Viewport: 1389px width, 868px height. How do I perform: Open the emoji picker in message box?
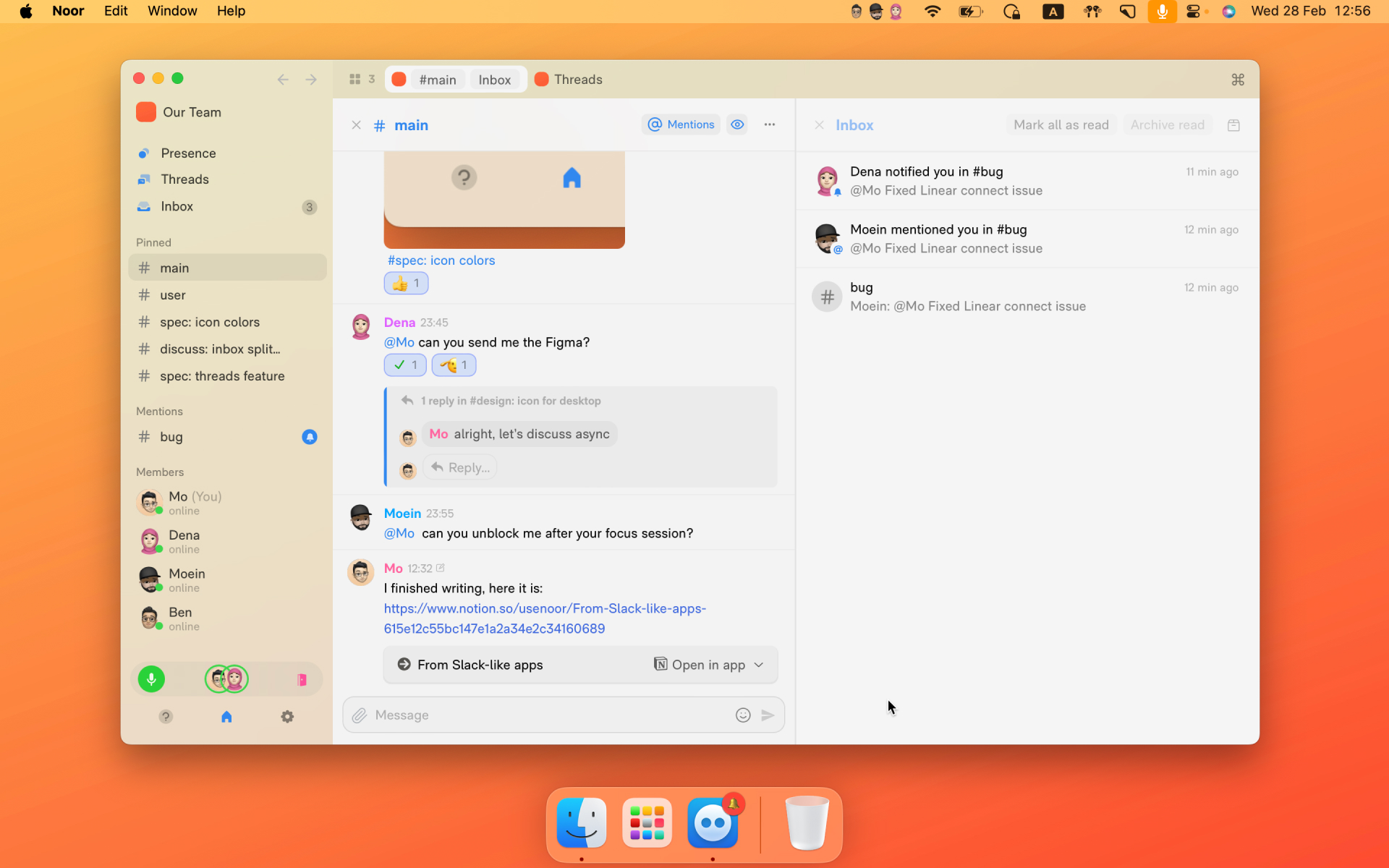click(743, 715)
